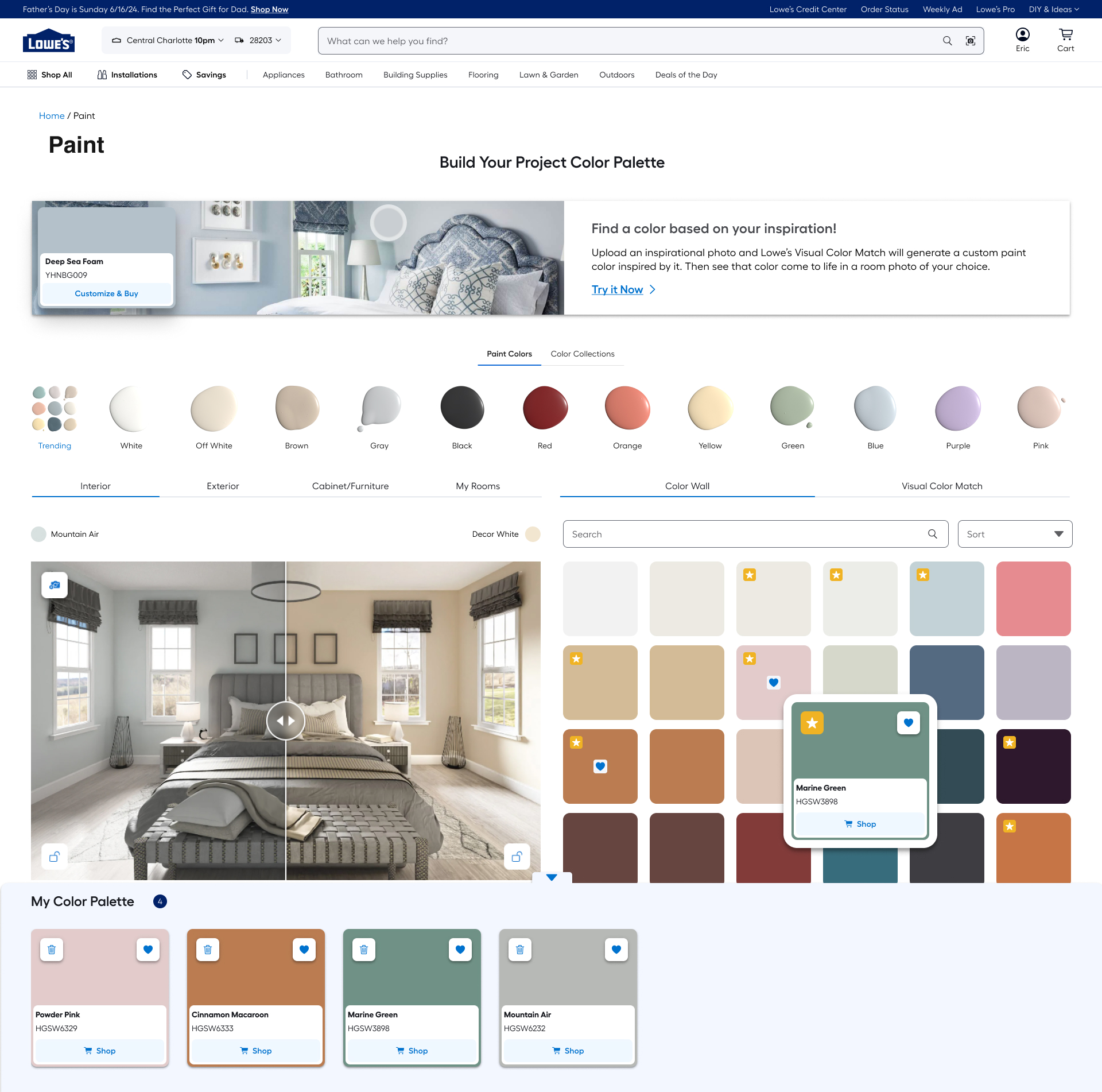Delete Powder Pink from palette
1102x1092 pixels.
coord(52,950)
